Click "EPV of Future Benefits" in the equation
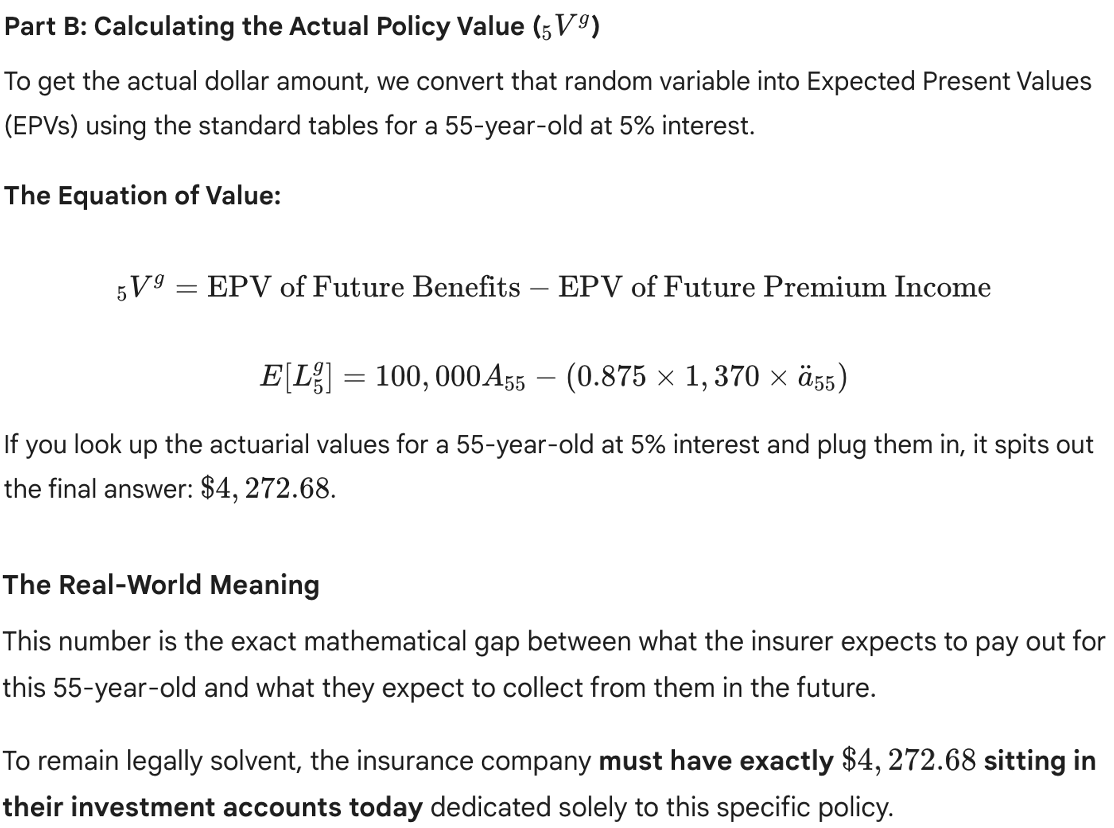Viewport: 1114px width, 828px height. tap(364, 288)
